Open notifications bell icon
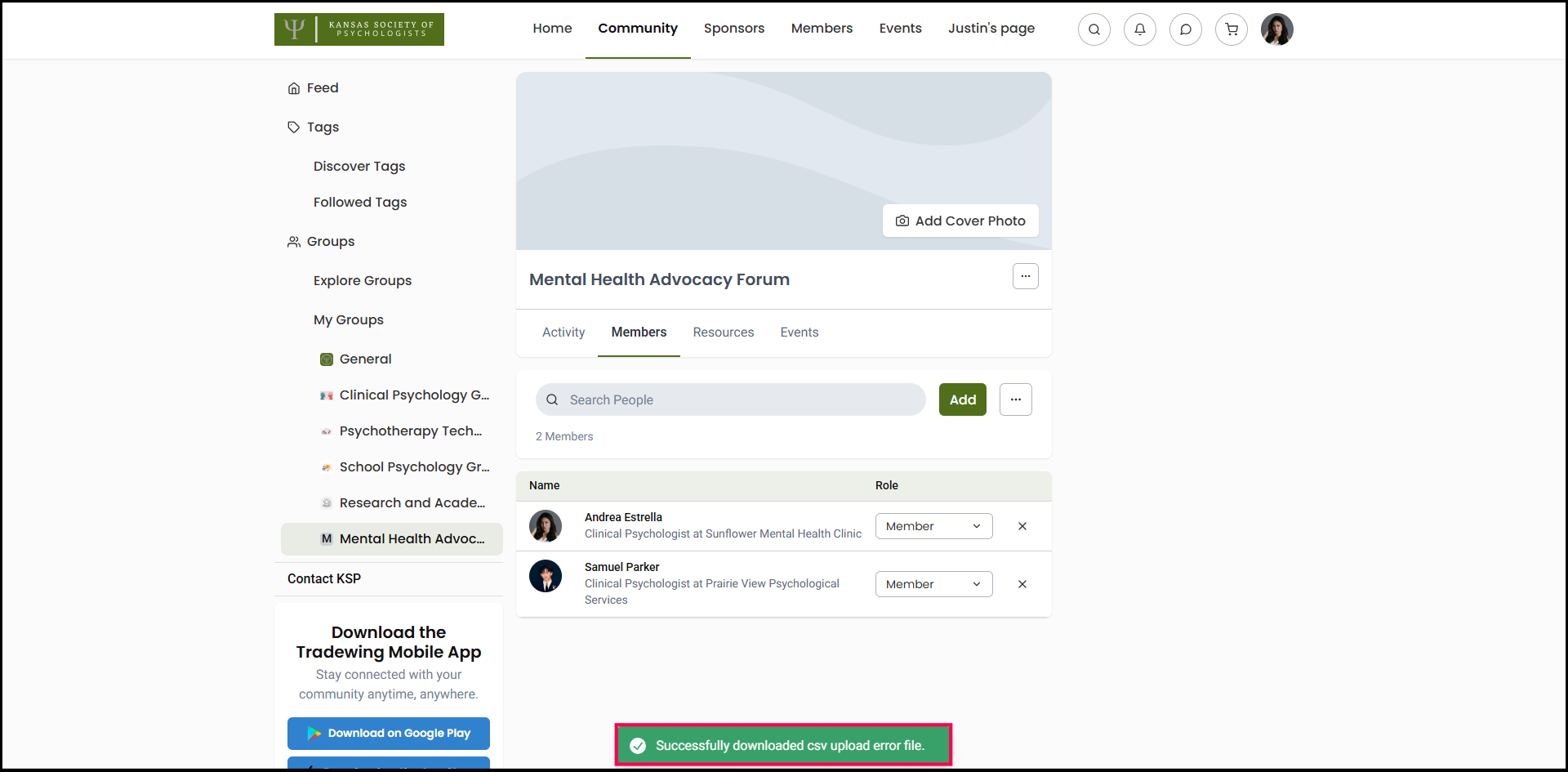The width and height of the screenshot is (1568, 772). [1139, 29]
